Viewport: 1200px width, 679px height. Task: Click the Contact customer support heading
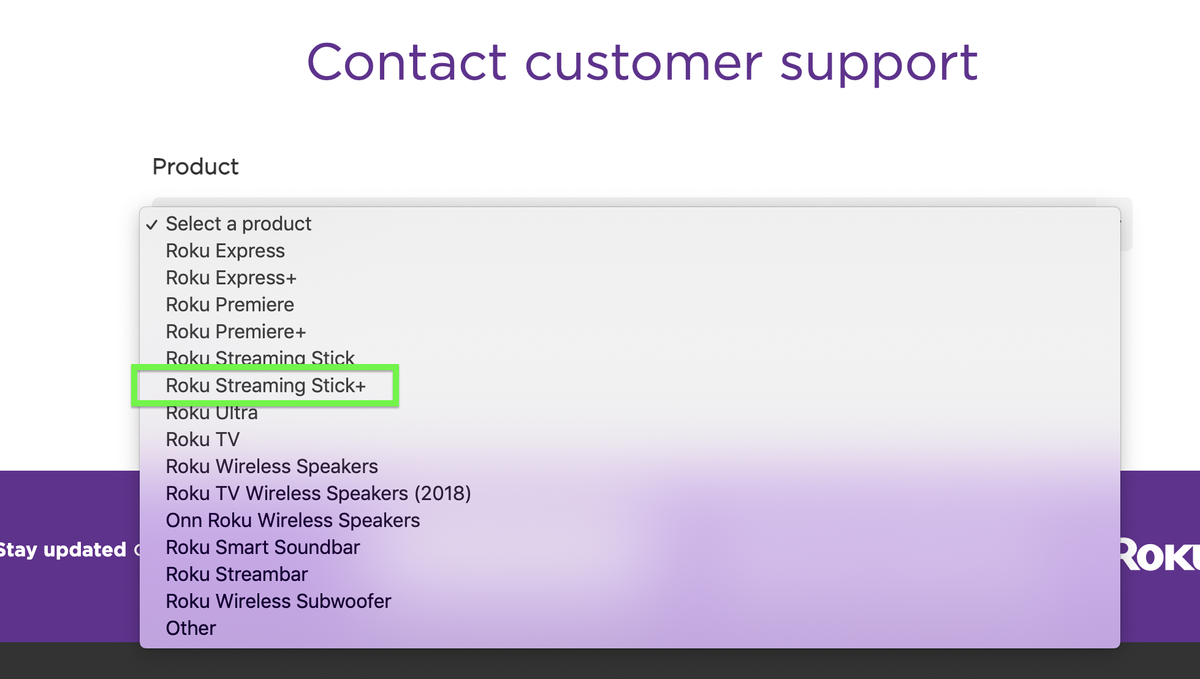pyautogui.click(x=643, y=62)
